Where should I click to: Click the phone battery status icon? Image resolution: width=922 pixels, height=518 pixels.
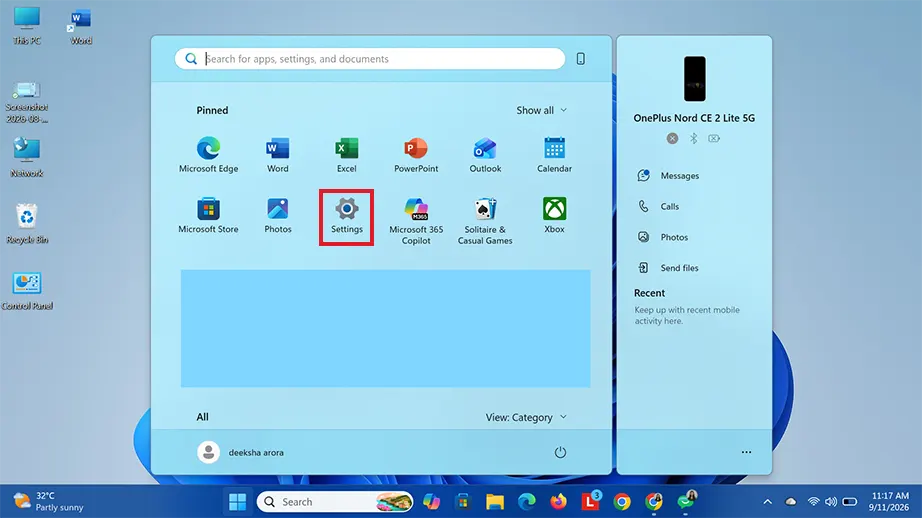click(714, 138)
